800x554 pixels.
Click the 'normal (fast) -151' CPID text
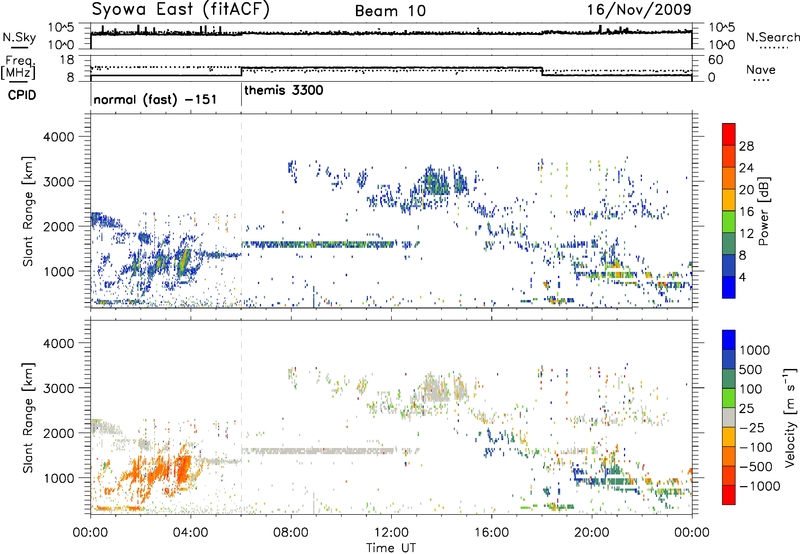(155, 99)
